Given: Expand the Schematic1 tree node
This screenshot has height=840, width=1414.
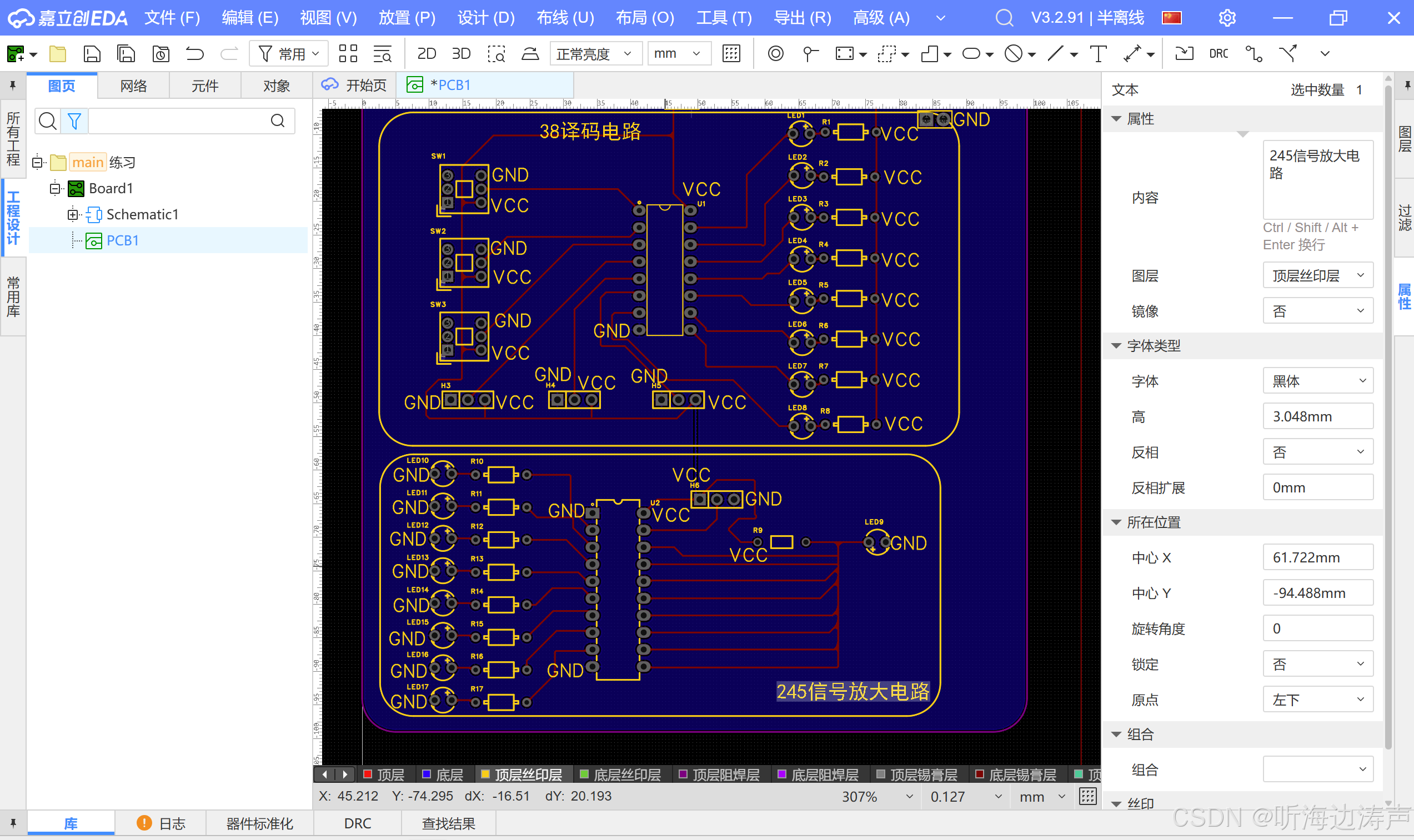Looking at the screenshot, I should tap(72, 214).
